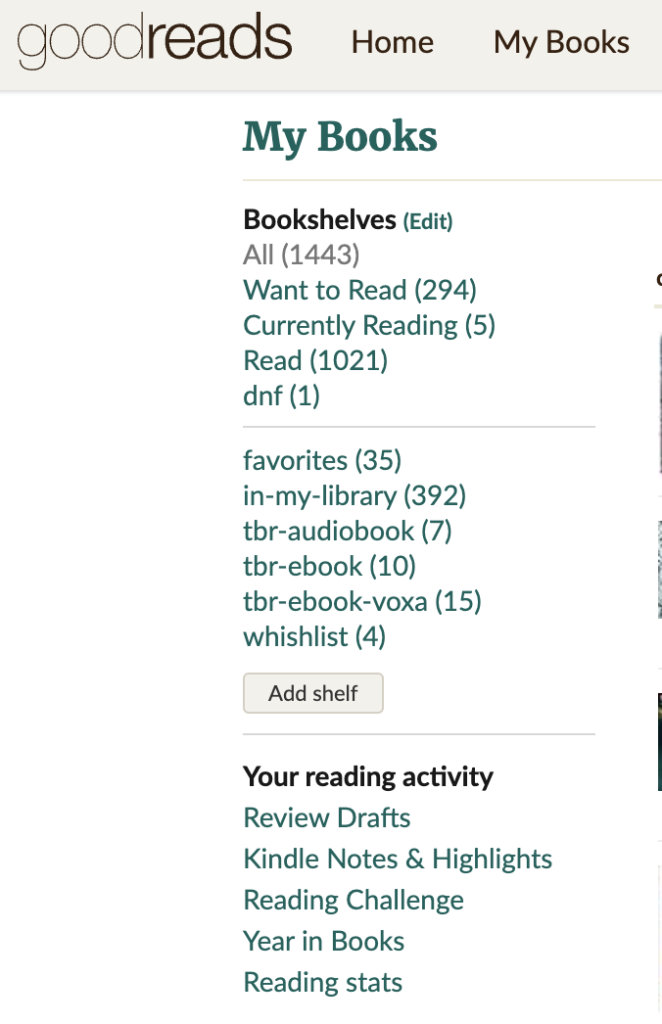
Task: Open Reading stats
Action: click(x=323, y=982)
